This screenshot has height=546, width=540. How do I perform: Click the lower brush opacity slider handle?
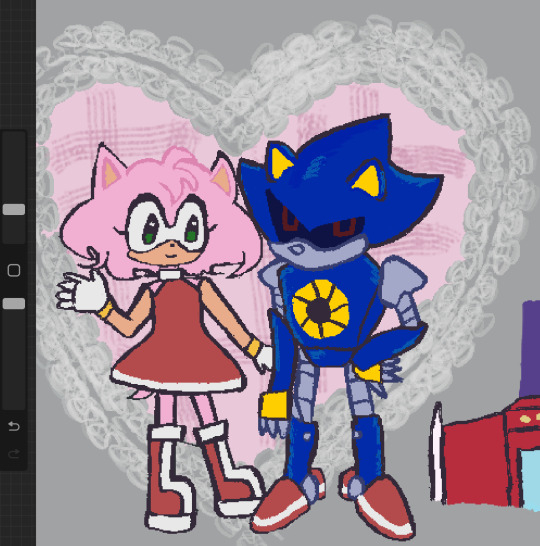point(14,303)
